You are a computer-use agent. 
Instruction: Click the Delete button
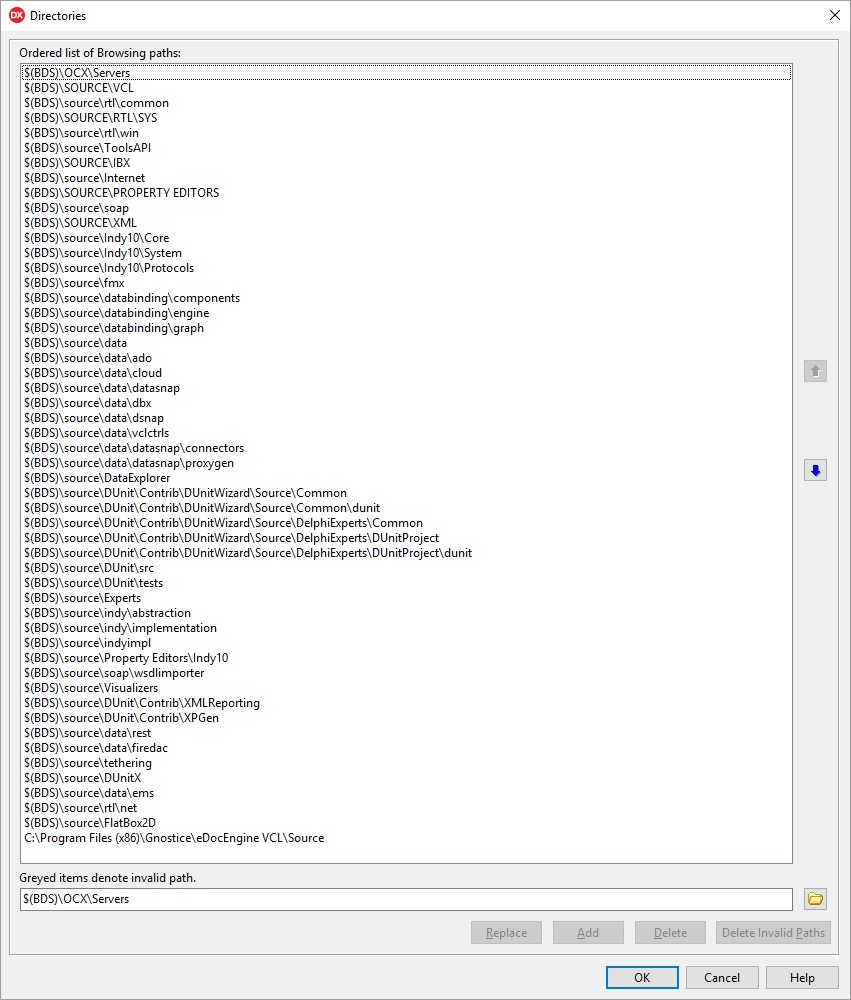tap(670, 932)
